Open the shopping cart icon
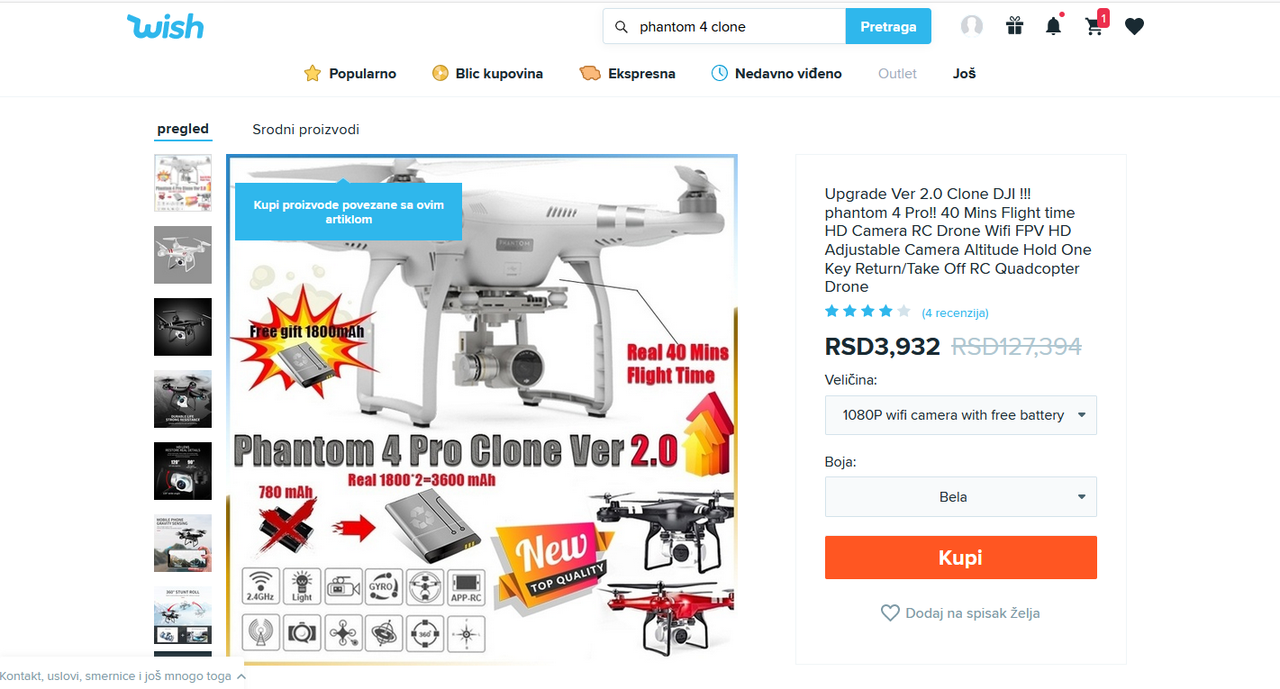Screen dimensions: 1280x689 (x=1095, y=26)
